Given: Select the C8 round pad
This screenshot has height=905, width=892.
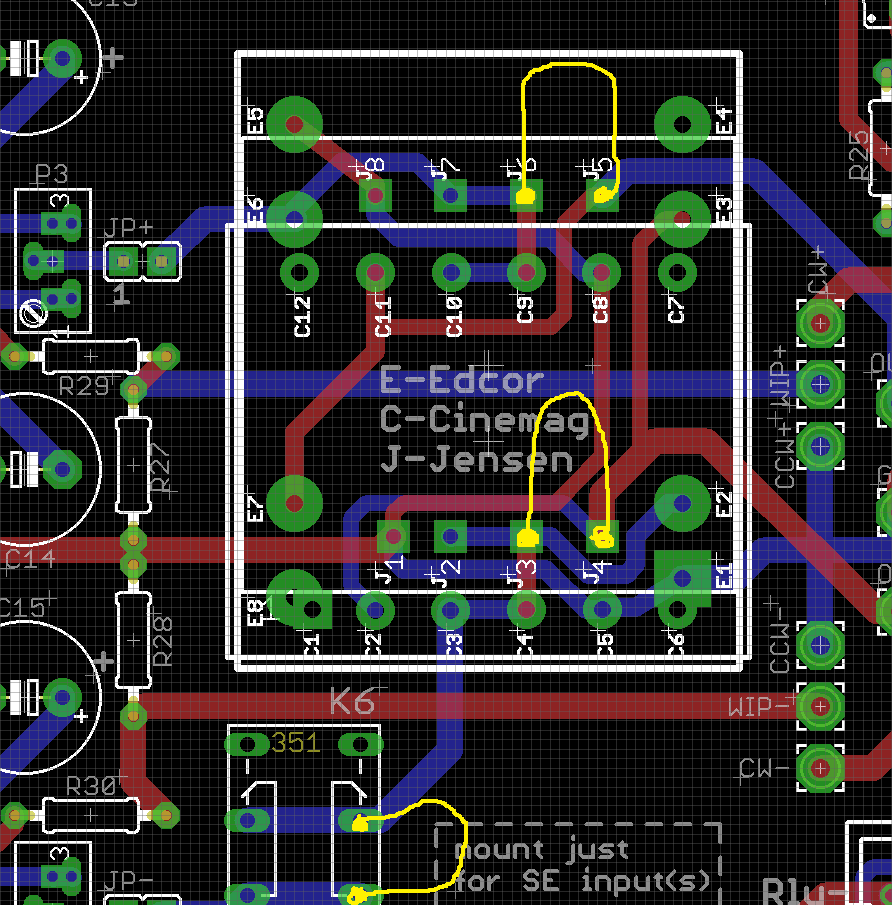Looking at the screenshot, I should (602, 272).
